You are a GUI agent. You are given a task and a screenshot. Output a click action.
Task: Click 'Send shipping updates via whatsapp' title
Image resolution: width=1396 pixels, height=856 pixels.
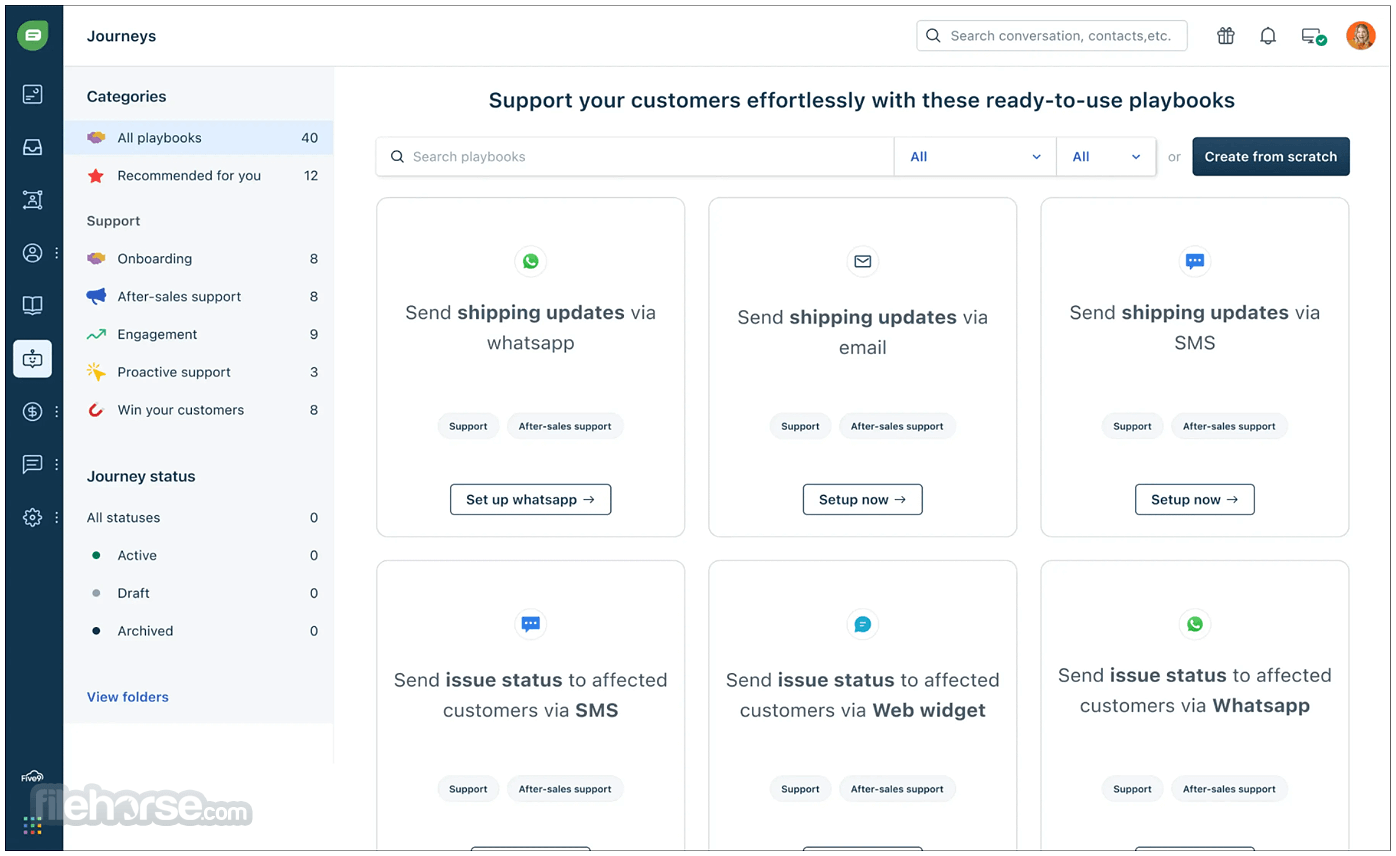click(531, 328)
